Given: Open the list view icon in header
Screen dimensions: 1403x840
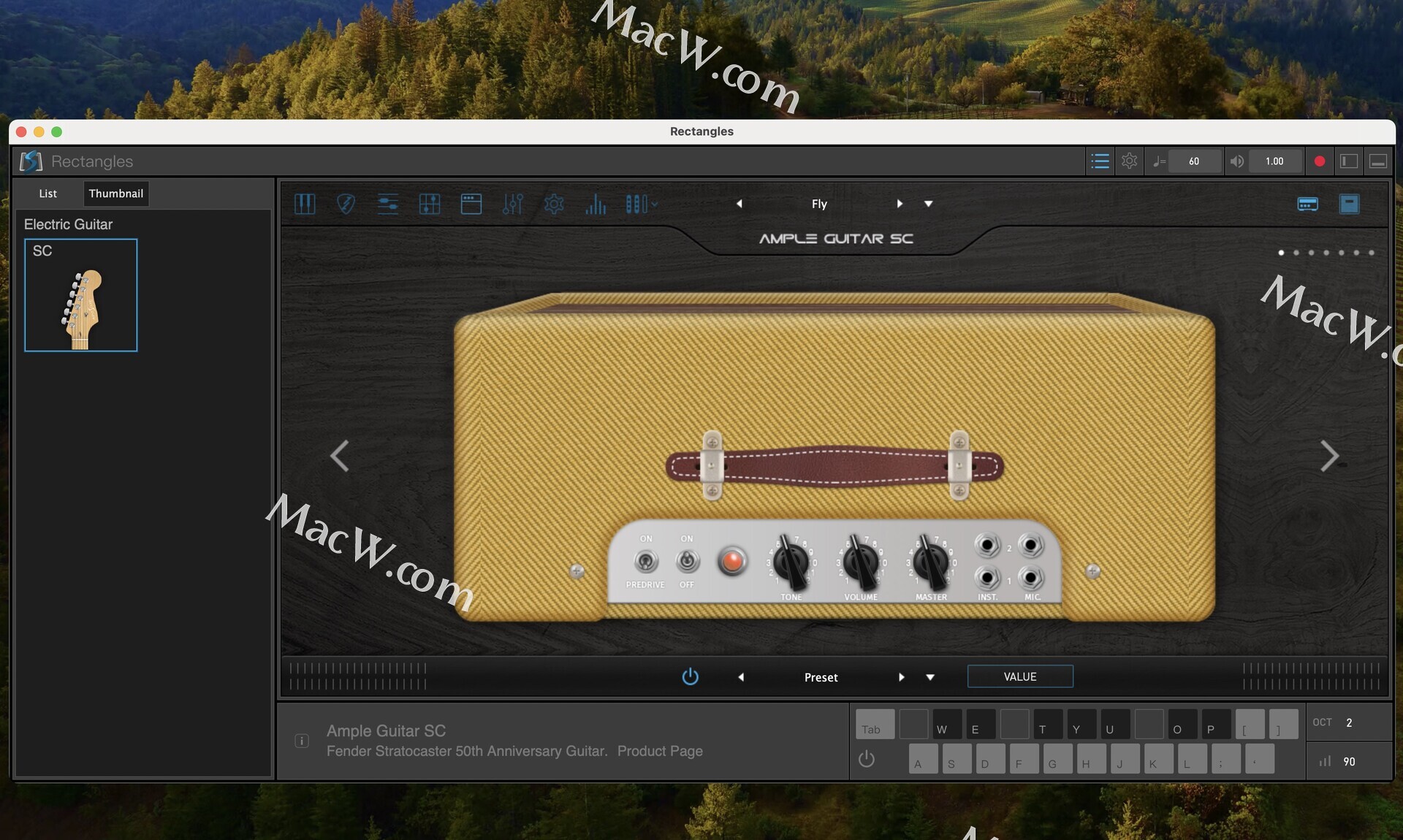Looking at the screenshot, I should click(x=1100, y=161).
